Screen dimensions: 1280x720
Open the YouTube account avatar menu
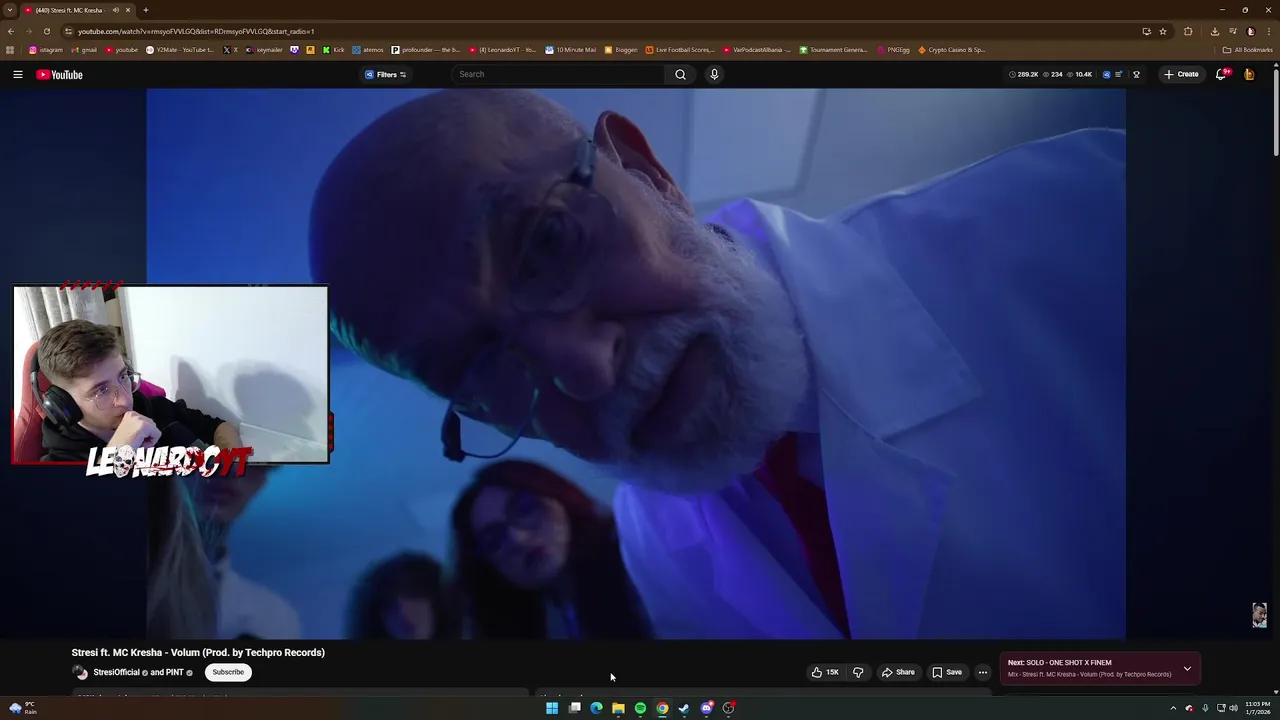click(x=1249, y=74)
